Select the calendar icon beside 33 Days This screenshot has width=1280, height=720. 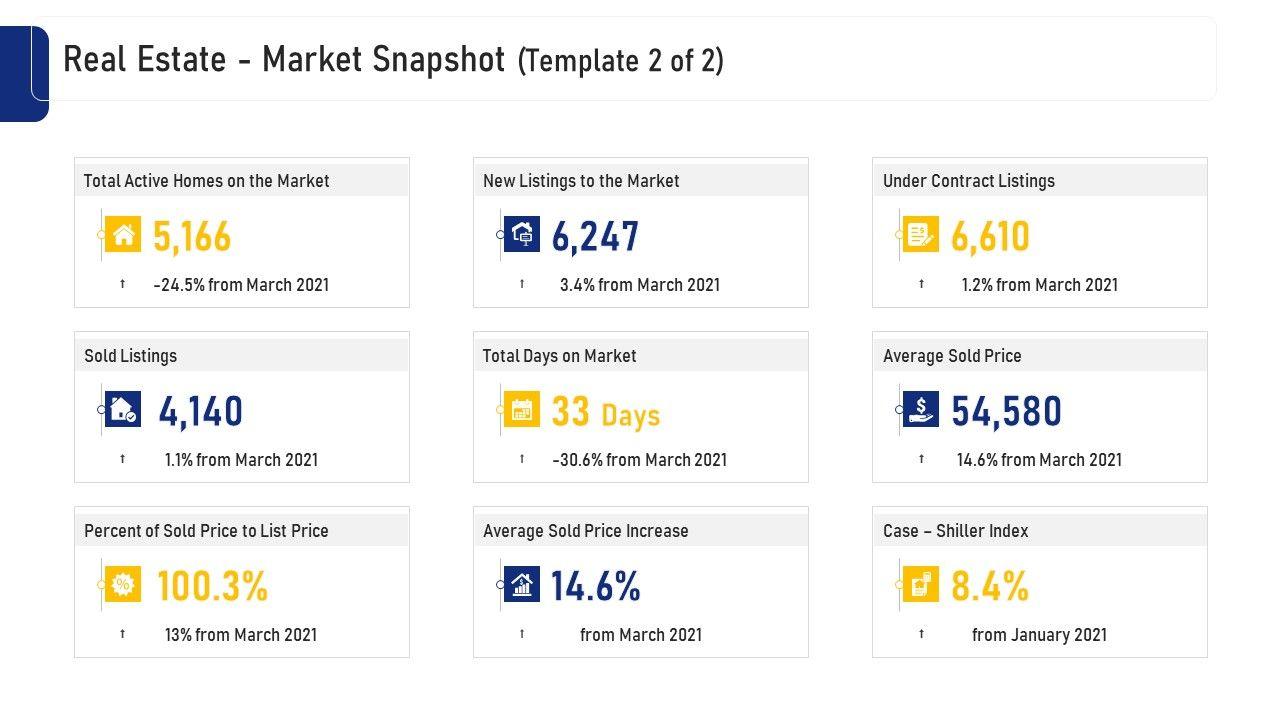pyautogui.click(x=522, y=410)
